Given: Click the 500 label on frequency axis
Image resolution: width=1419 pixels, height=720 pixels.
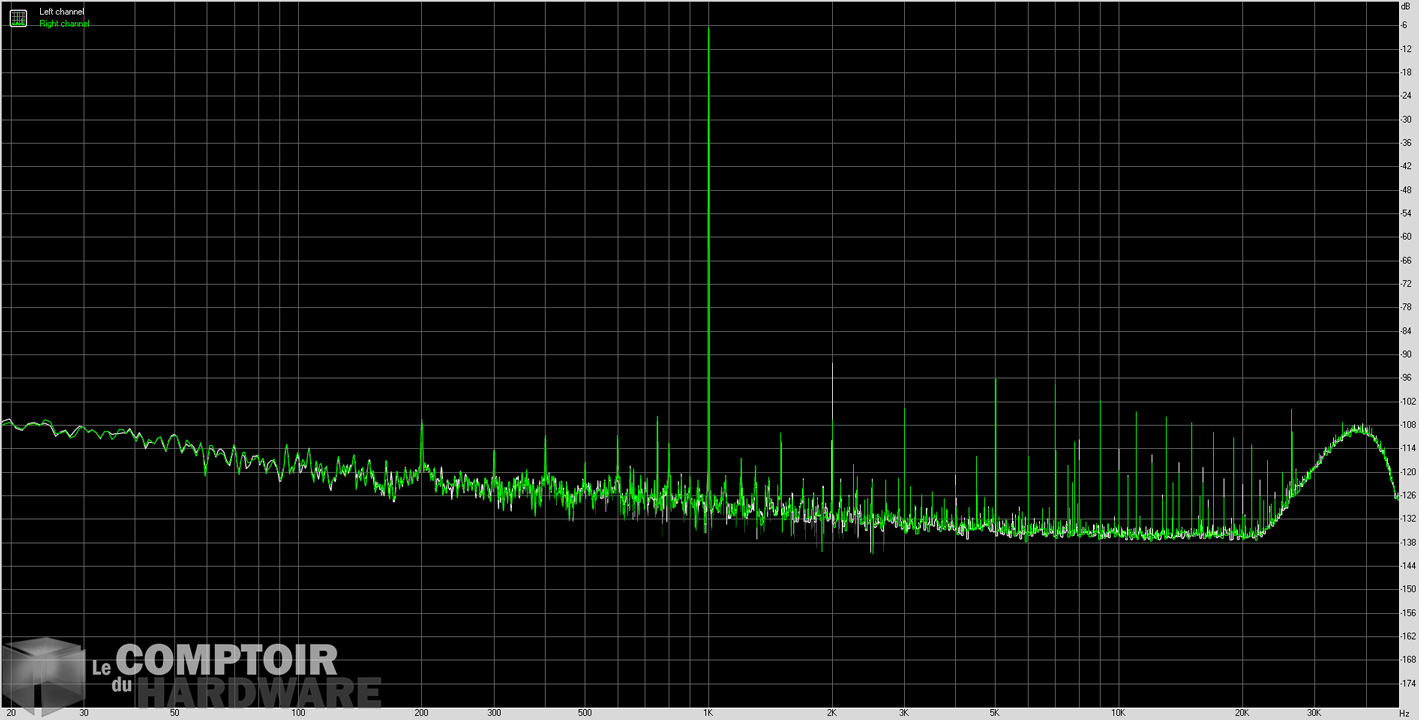Looking at the screenshot, I should pos(584,713).
